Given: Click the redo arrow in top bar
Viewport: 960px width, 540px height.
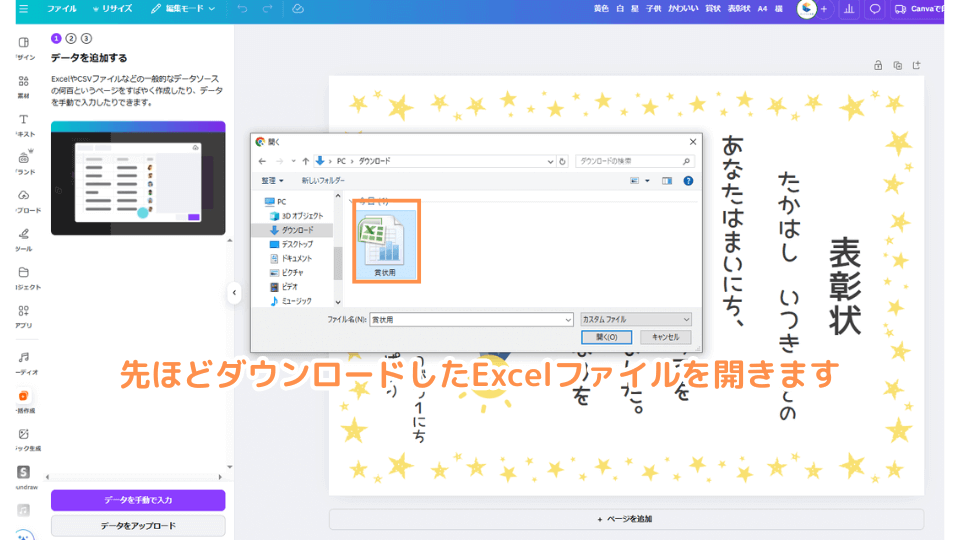Looking at the screenshot, I should coord(268,9).
